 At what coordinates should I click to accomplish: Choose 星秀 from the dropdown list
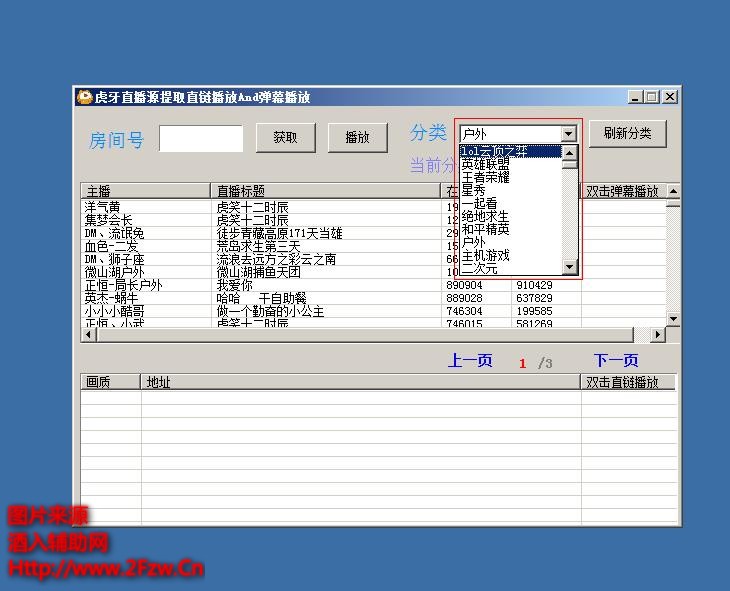pos(510,190)
